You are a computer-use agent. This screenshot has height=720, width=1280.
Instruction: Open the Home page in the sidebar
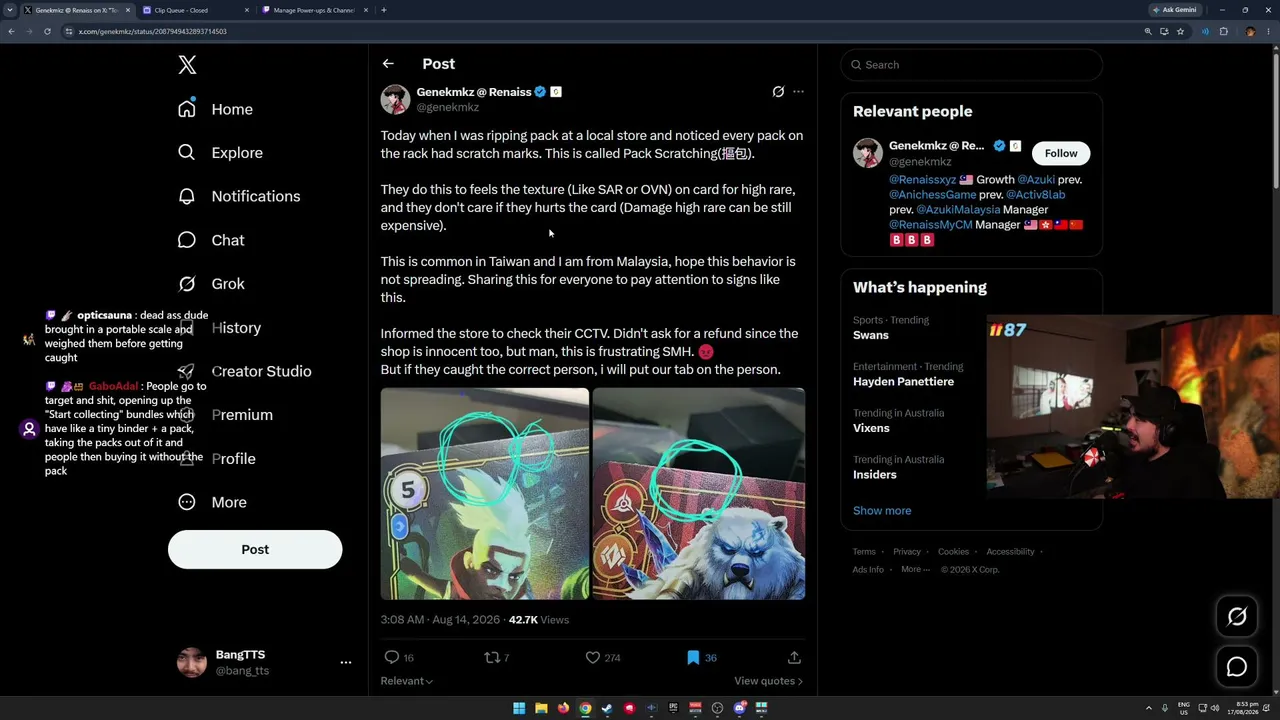(215, 109)
